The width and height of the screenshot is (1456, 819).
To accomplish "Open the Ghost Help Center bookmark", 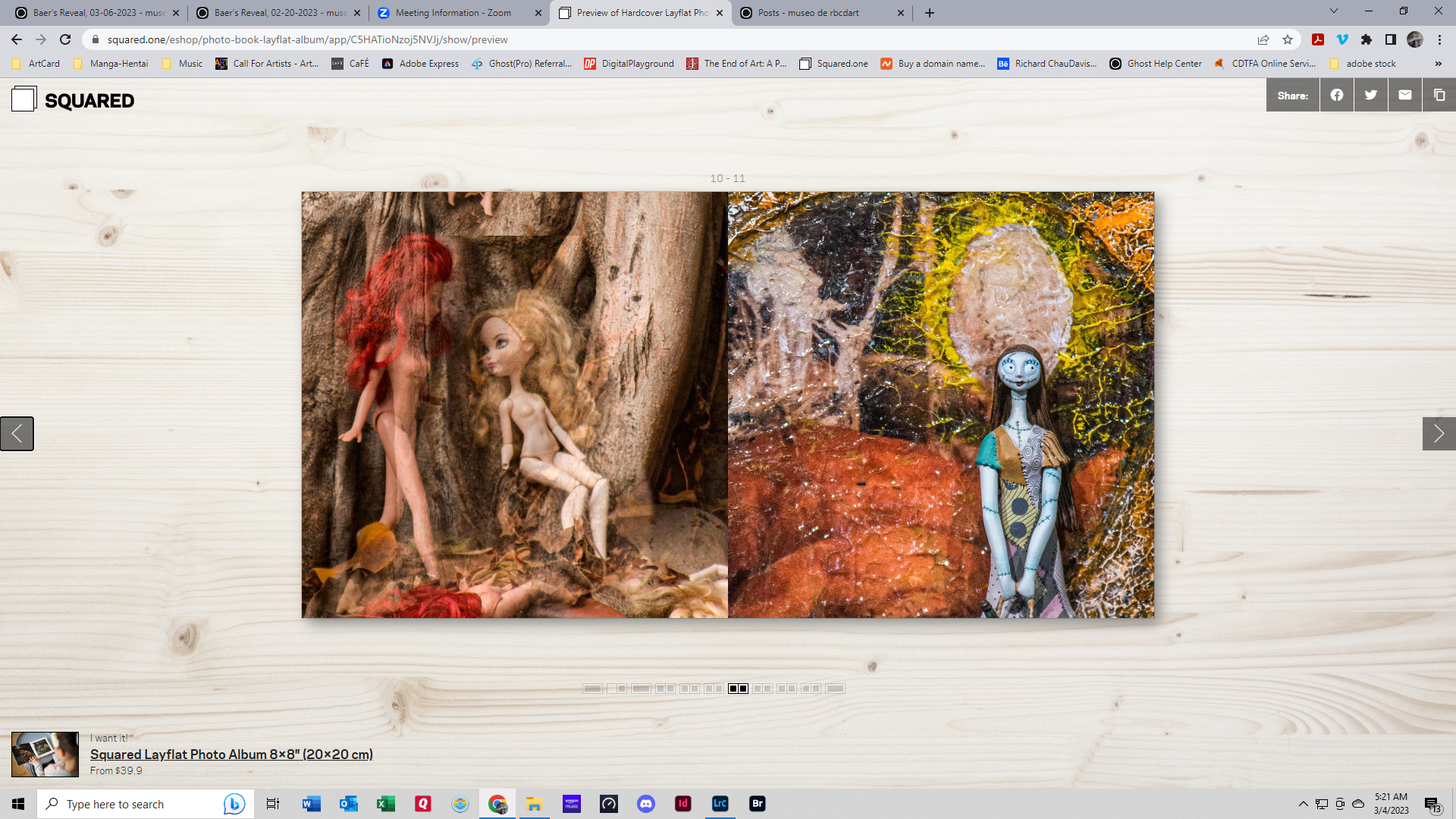I will point(1156,64).
